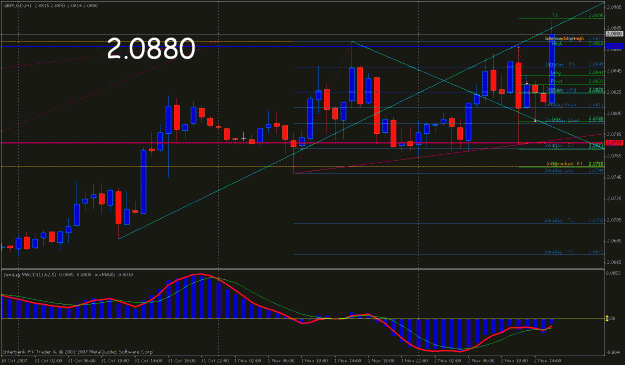Select the current price tag on price axis
This screenshot has height=365, width=625.
click(614, 34)
